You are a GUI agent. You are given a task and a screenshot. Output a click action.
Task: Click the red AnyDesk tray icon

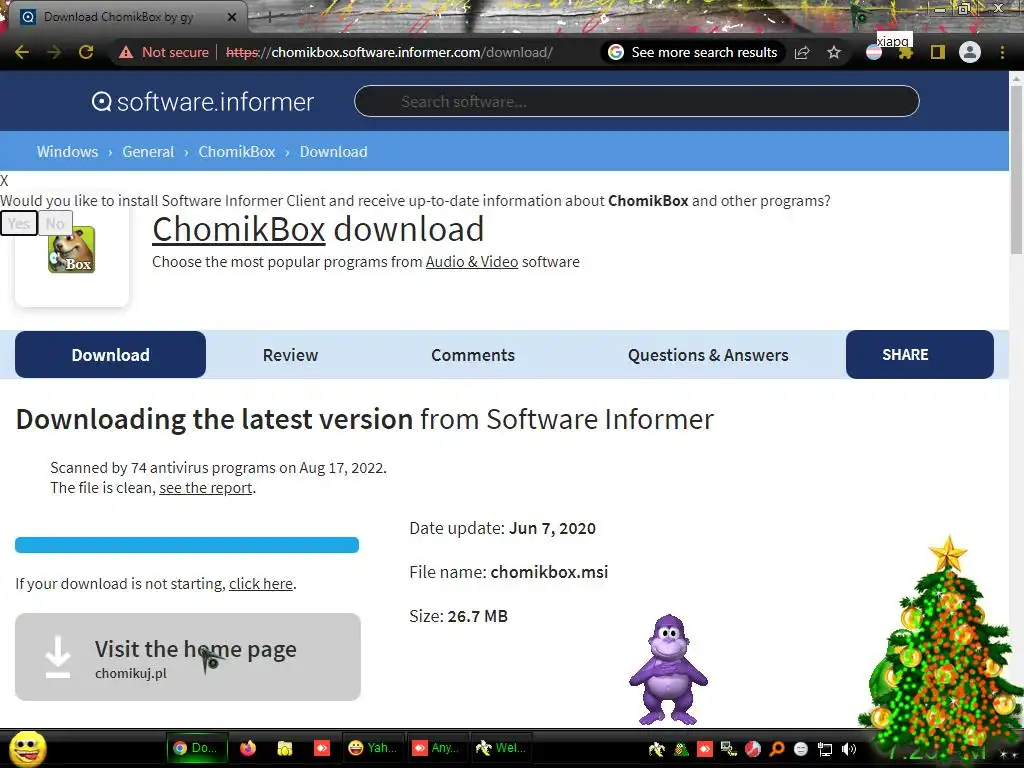tap(705, 749)
